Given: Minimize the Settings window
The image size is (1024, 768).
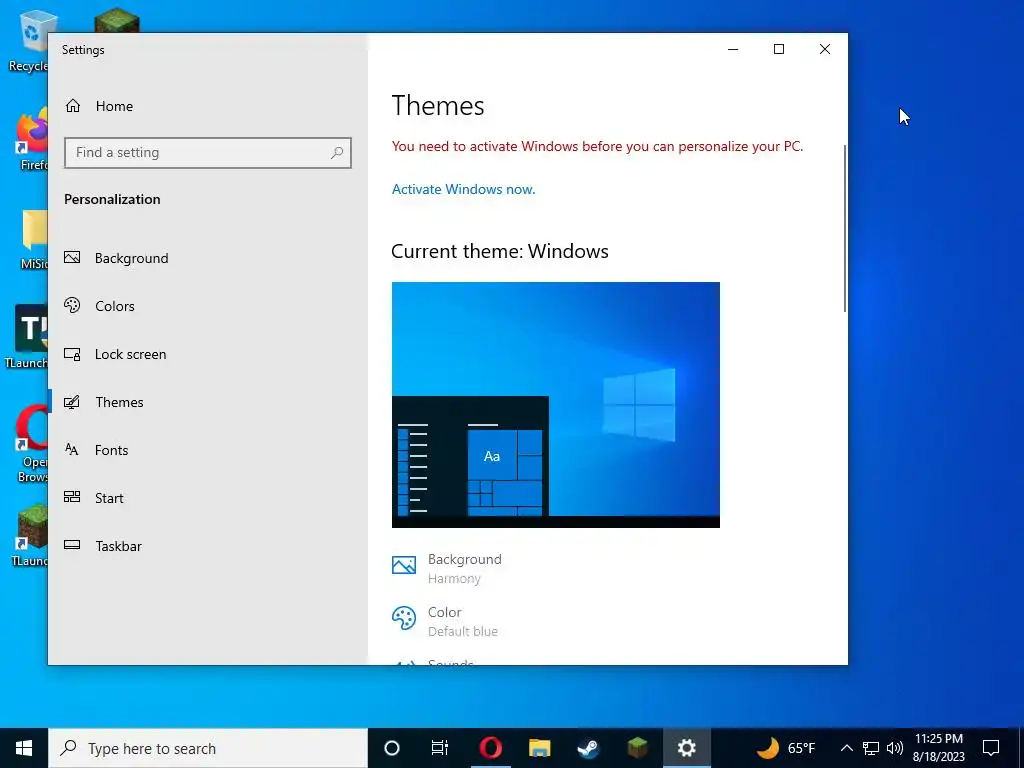Looking at the screenshot, I should point(733,49).
